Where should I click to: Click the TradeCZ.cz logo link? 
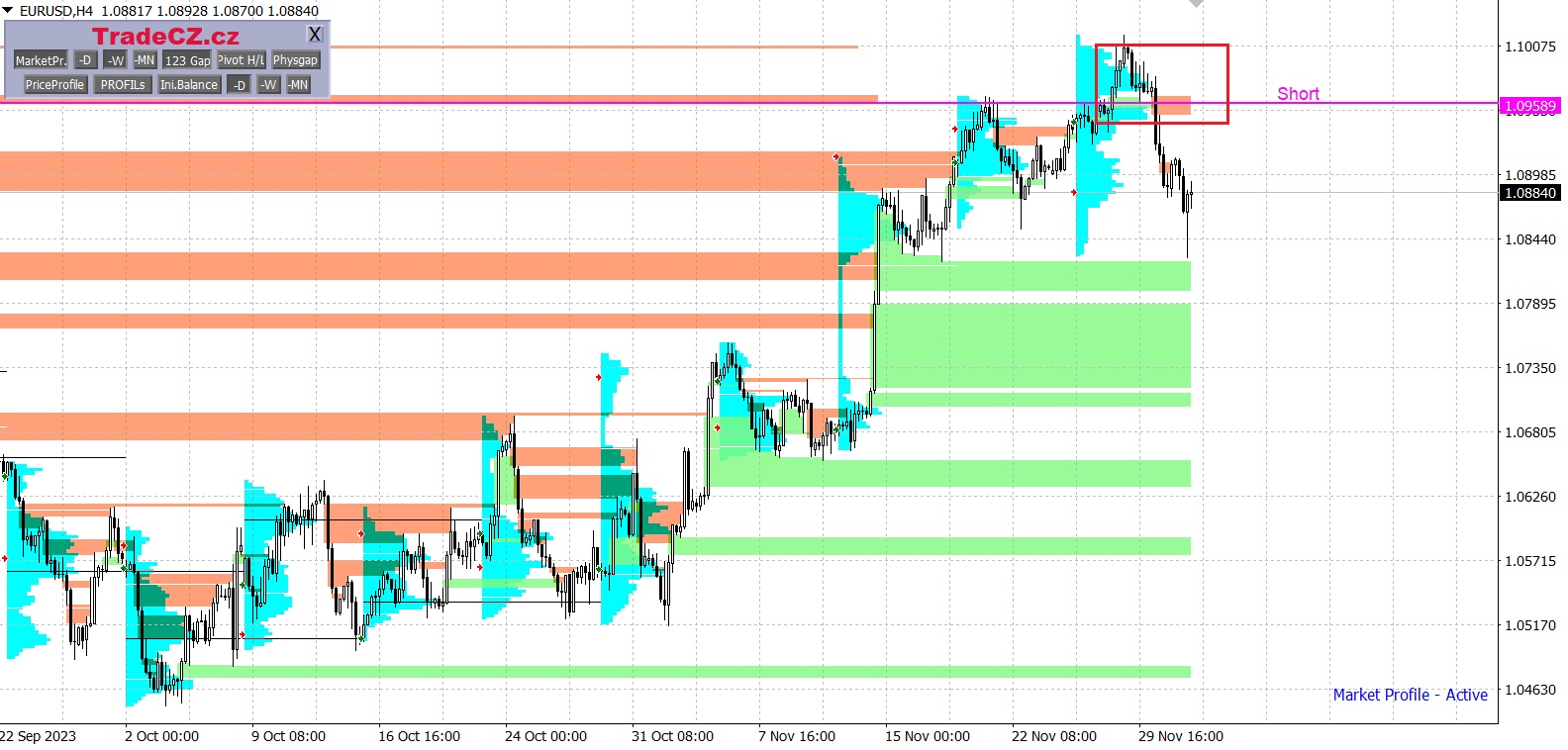(x=165, y=37)
